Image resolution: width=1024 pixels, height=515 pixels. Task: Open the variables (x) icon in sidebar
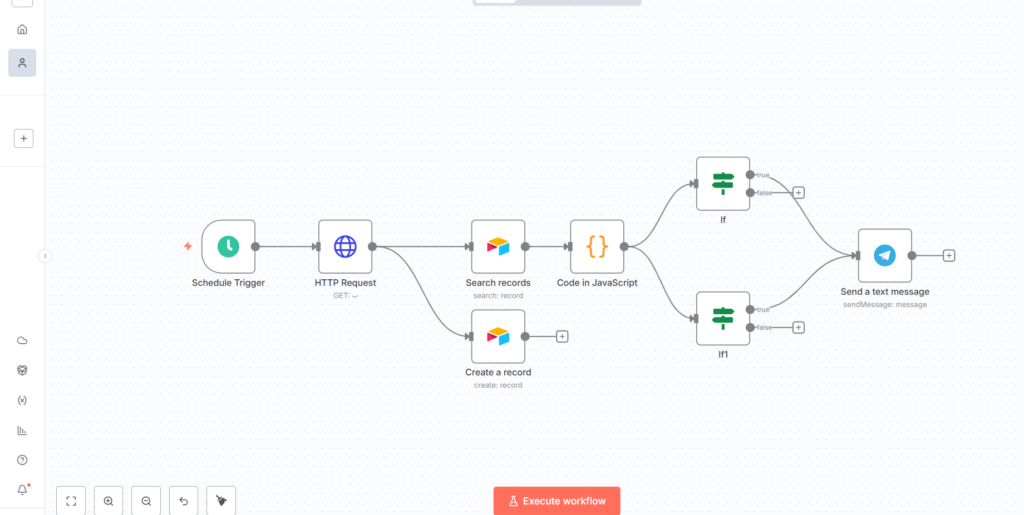[x=22, y=400]
